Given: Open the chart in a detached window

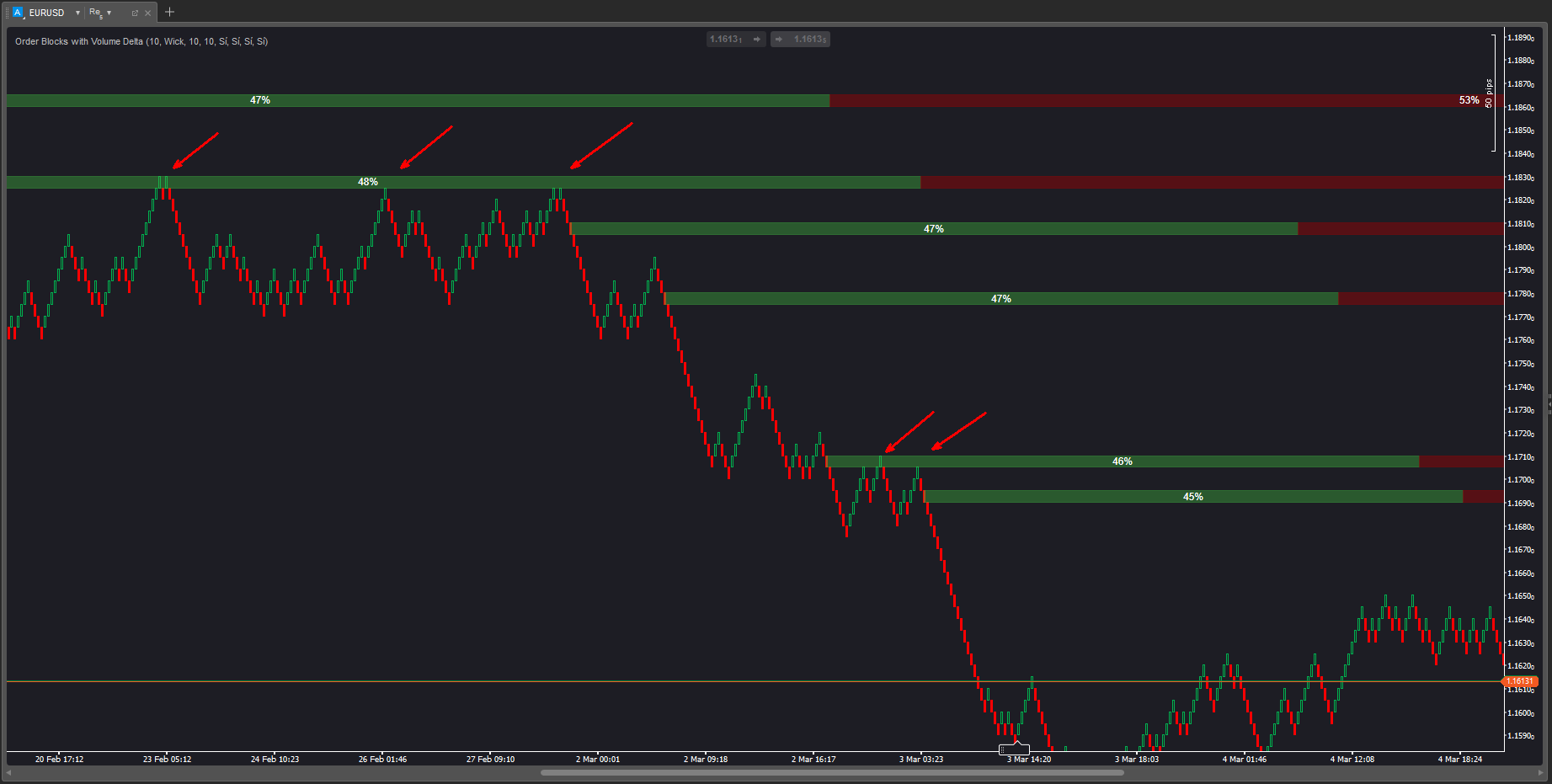Looking at the screenshot, I should click(x=135, y=12).
